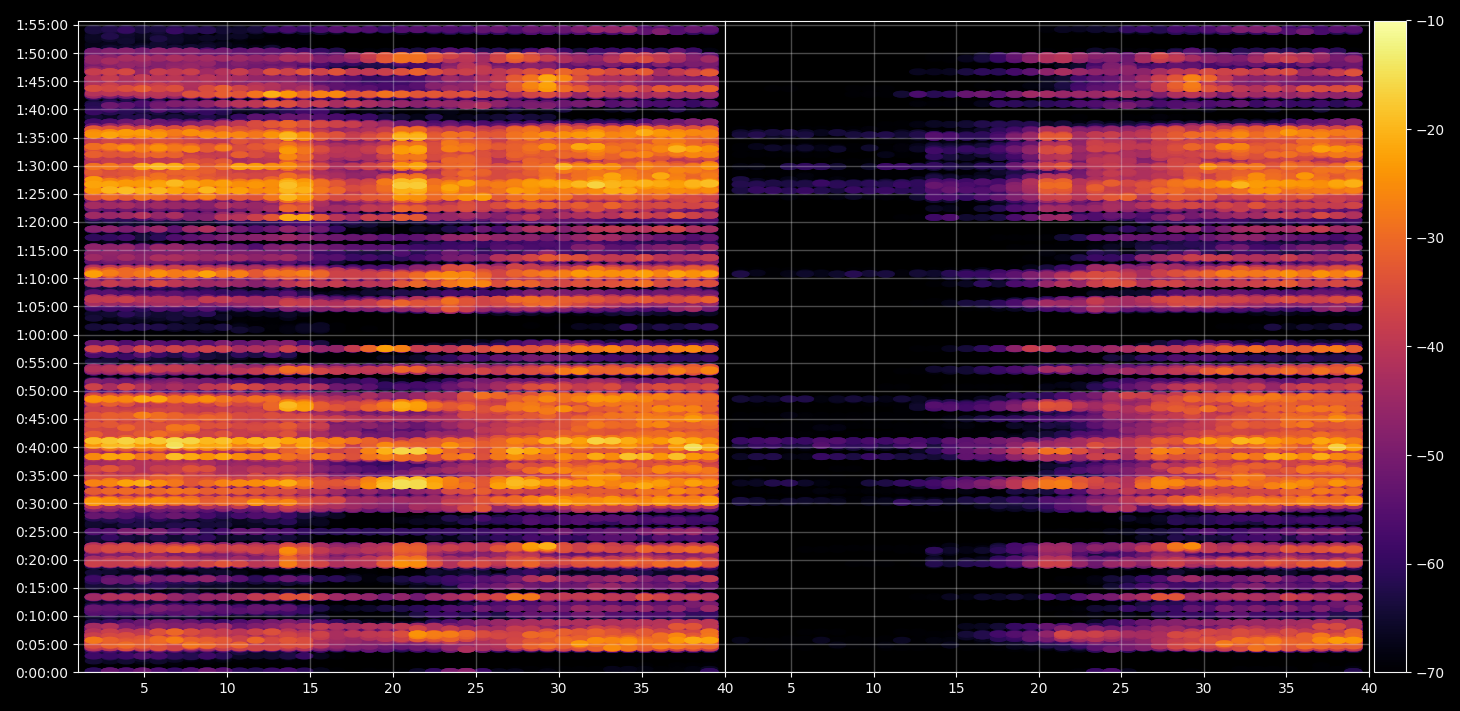The height and width of the screenshot is (711, 1460).
Task: Click the −60 colorbar tick label
Action: [x=1430, y=564]
